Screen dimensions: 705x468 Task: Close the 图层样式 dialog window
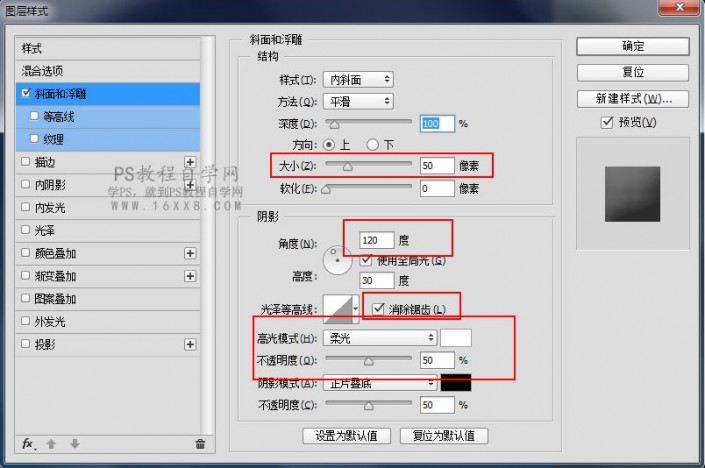click(679, 7)
